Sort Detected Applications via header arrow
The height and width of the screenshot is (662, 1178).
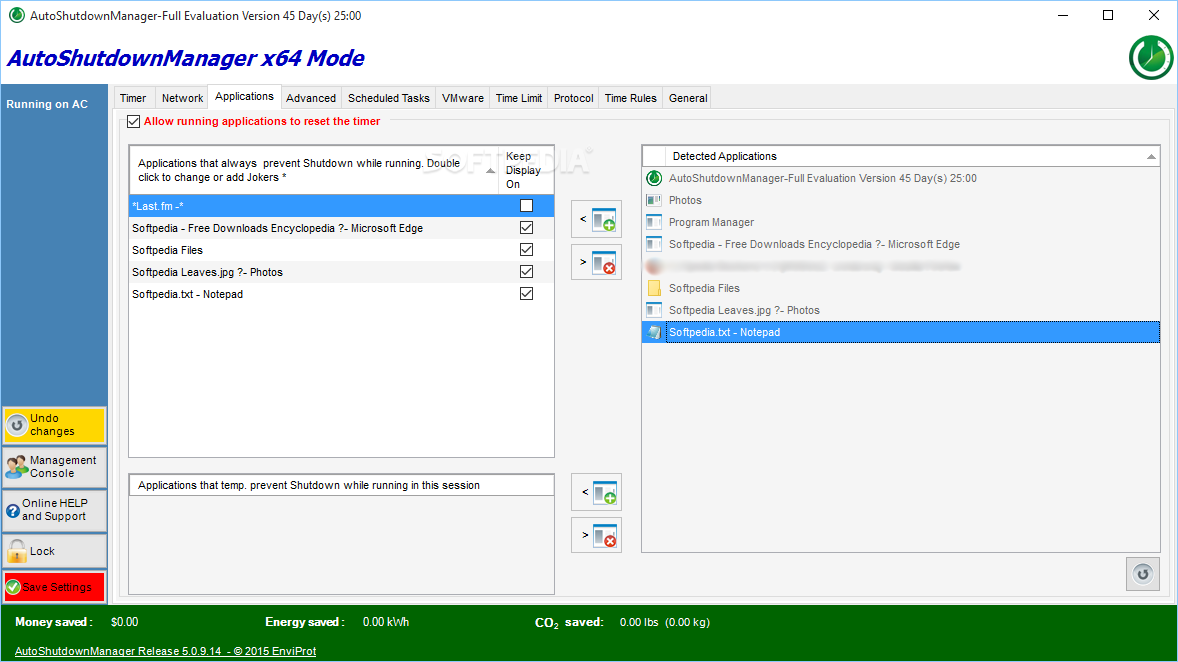[x=1151, y=156]
